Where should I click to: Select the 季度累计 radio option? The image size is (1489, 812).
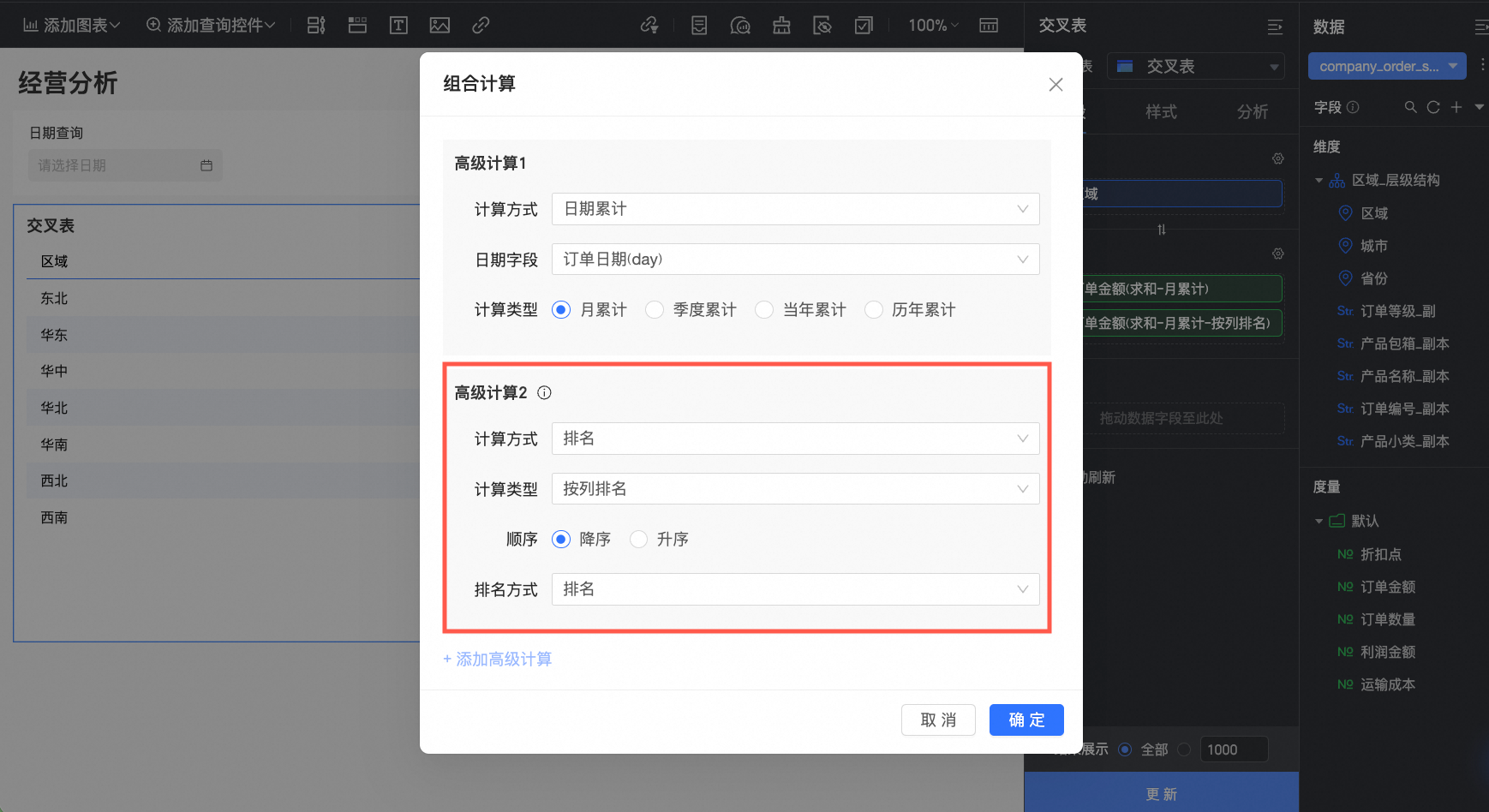pos(655,309)
